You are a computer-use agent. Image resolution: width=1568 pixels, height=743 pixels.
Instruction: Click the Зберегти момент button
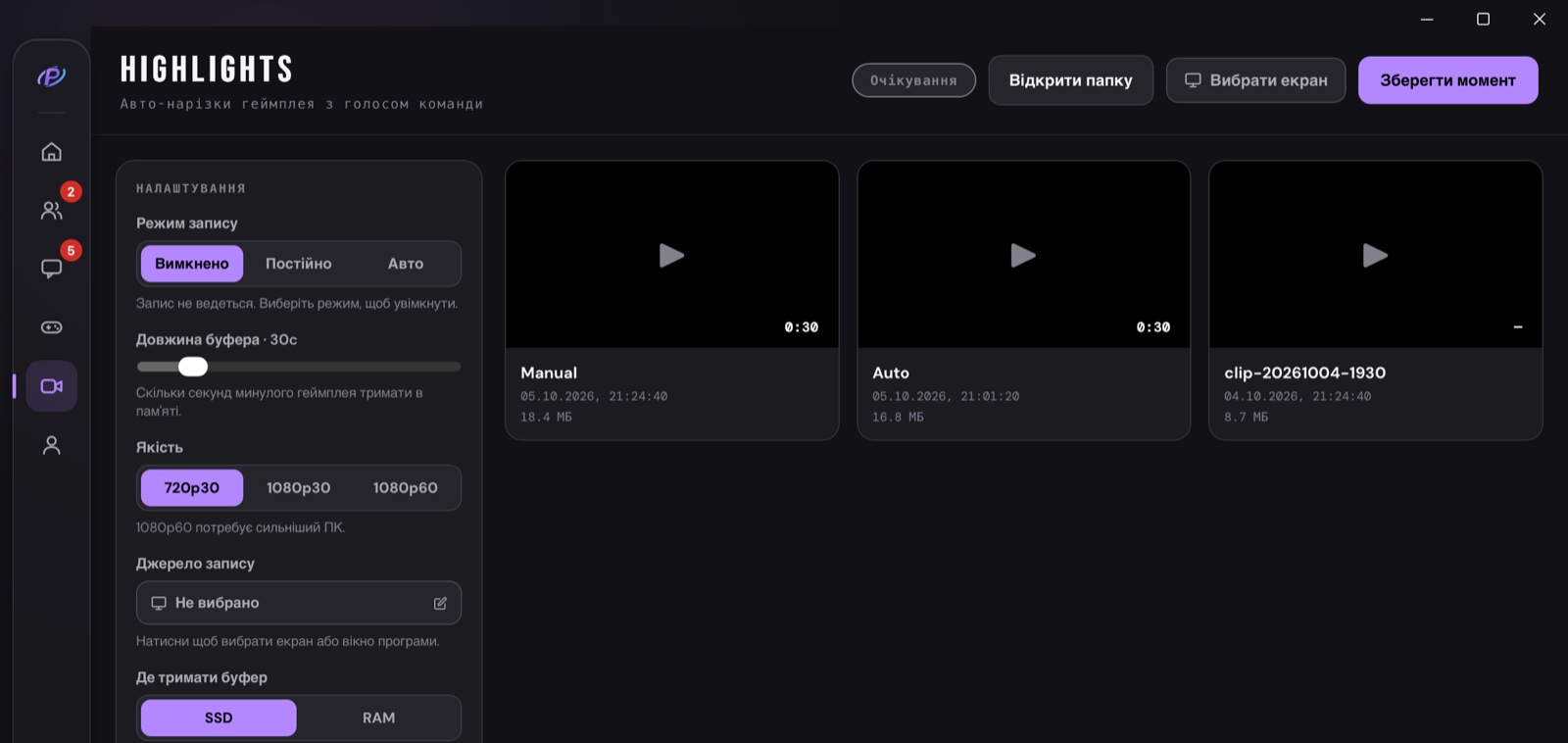pyautogui.click(x=1448, y=80)
